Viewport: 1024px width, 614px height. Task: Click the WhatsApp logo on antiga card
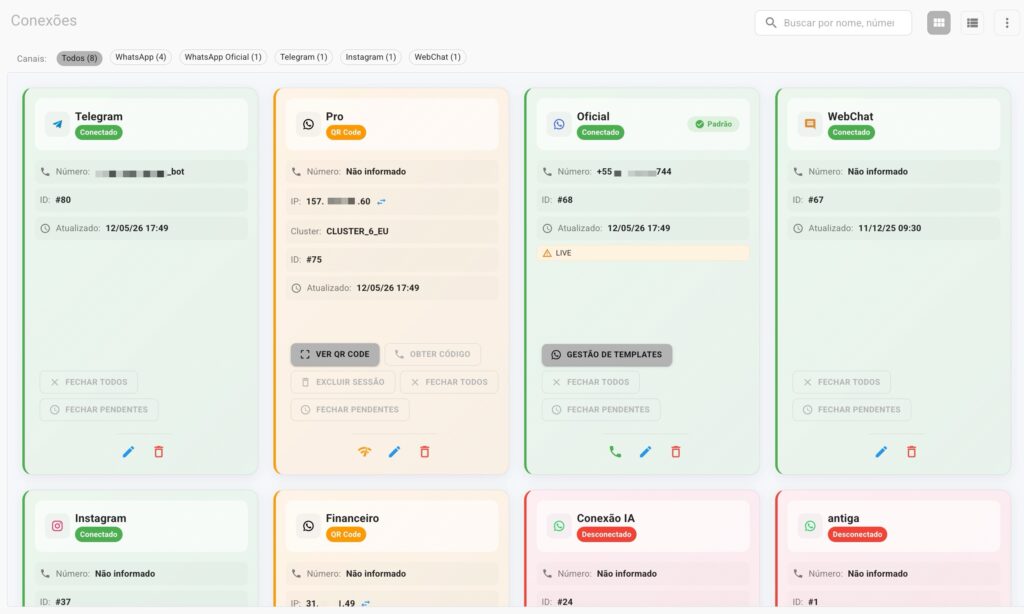pos(810,526)
